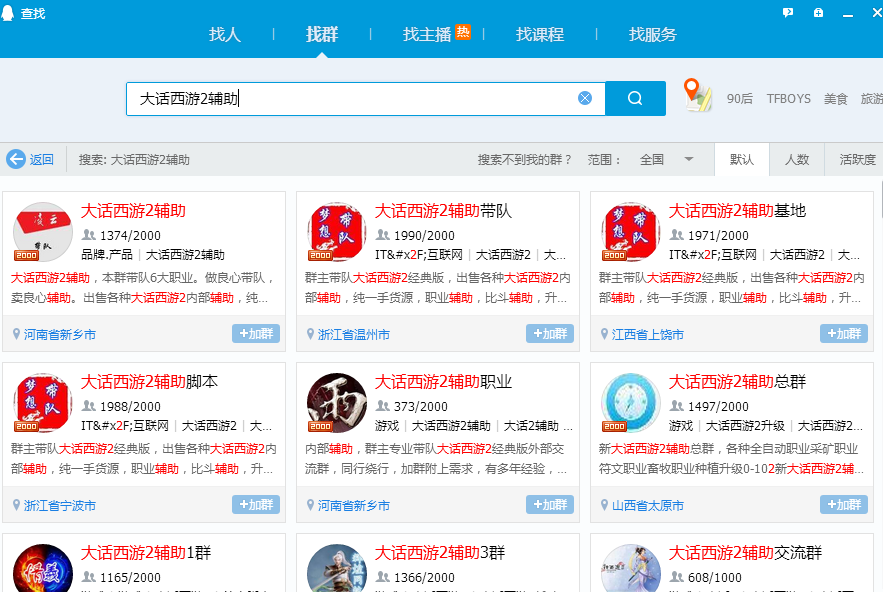
Task: Click the feedback speech bubble icon
Action: click(788, 12)
